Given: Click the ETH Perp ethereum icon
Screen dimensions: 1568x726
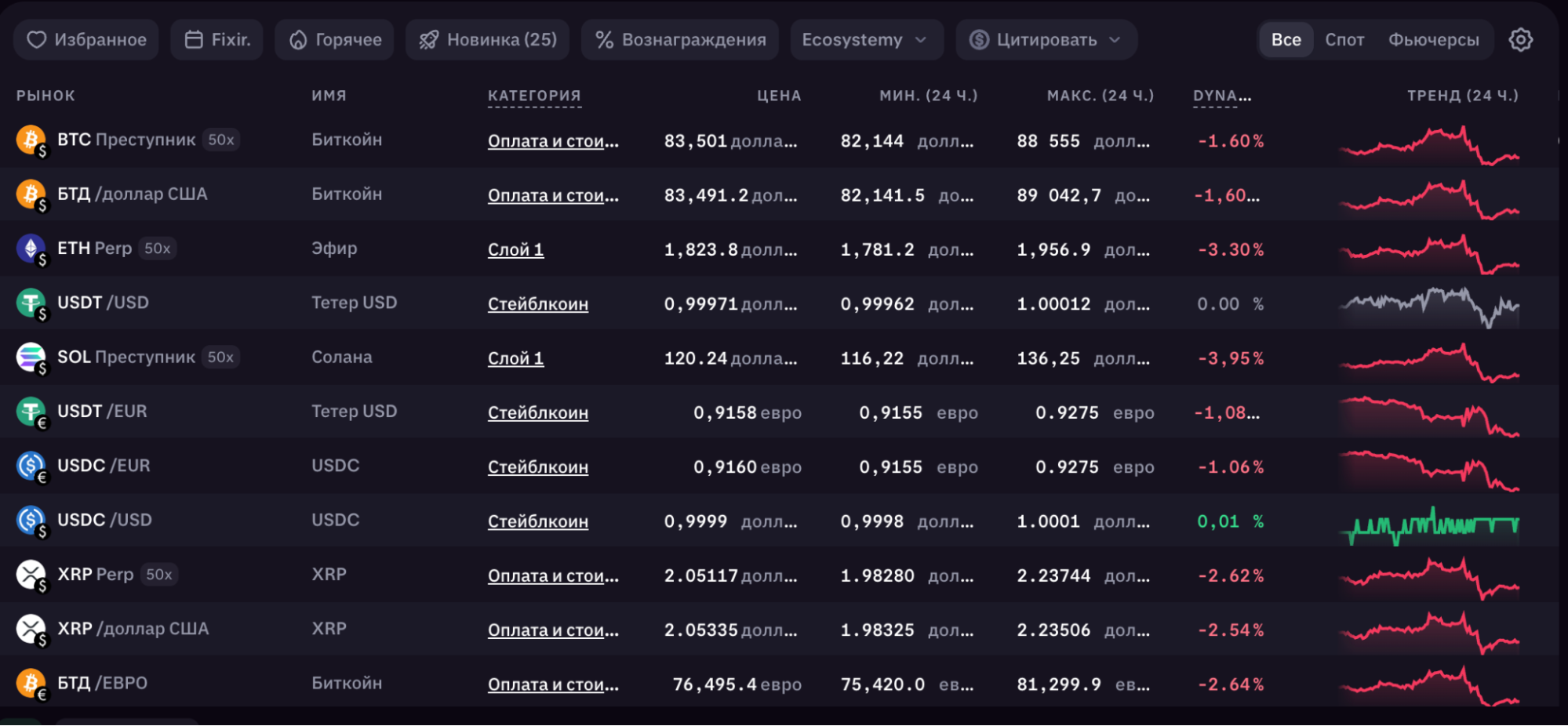Looking at the screenshot, I should [x=31, y=249].
